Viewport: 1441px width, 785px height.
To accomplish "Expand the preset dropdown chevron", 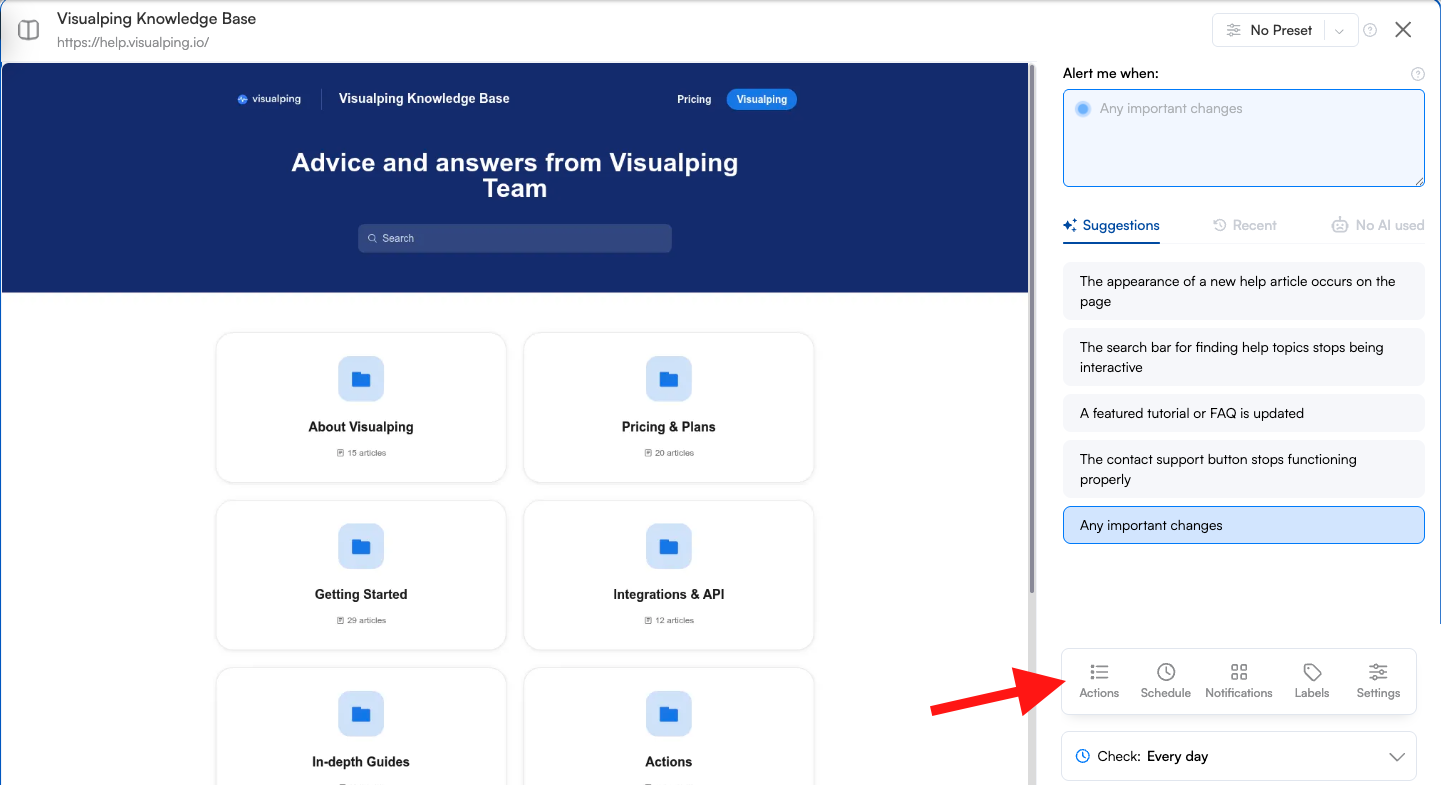I will tap(1340, 31).
